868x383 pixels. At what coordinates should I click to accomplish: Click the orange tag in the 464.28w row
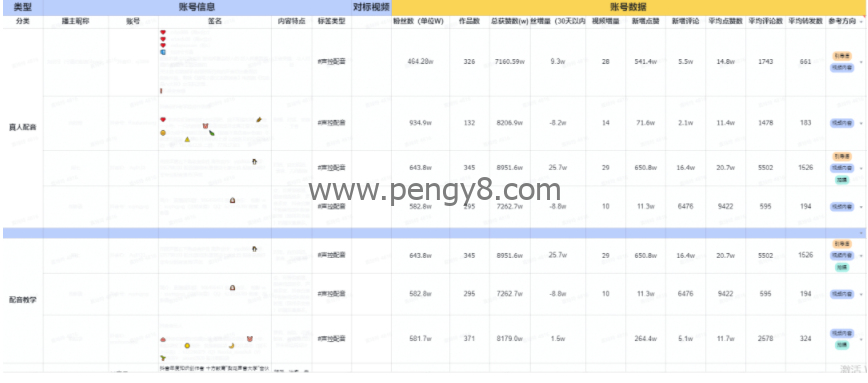point(841,56)
